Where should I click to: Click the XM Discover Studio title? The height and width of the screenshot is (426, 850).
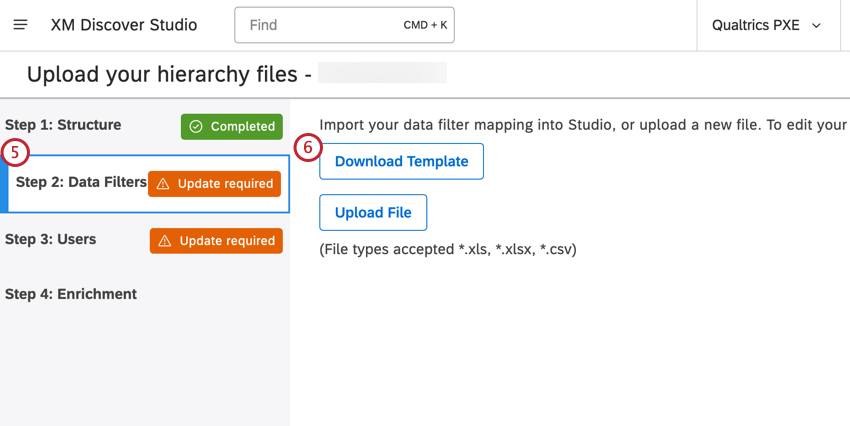pyautogui.click(x=124, y=25)
